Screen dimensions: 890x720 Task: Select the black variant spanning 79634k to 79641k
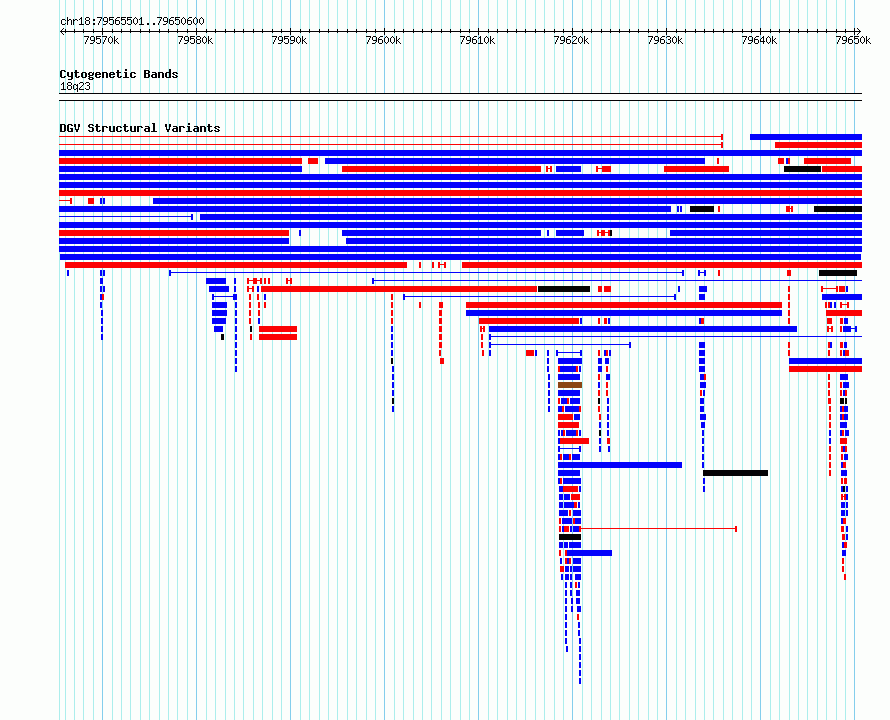pos(736,473)
